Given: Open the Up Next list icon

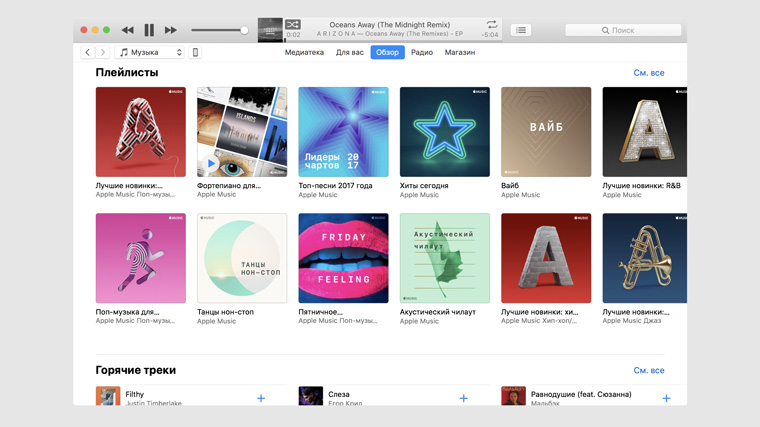Looking at the screenshot, I should (521, 30).
